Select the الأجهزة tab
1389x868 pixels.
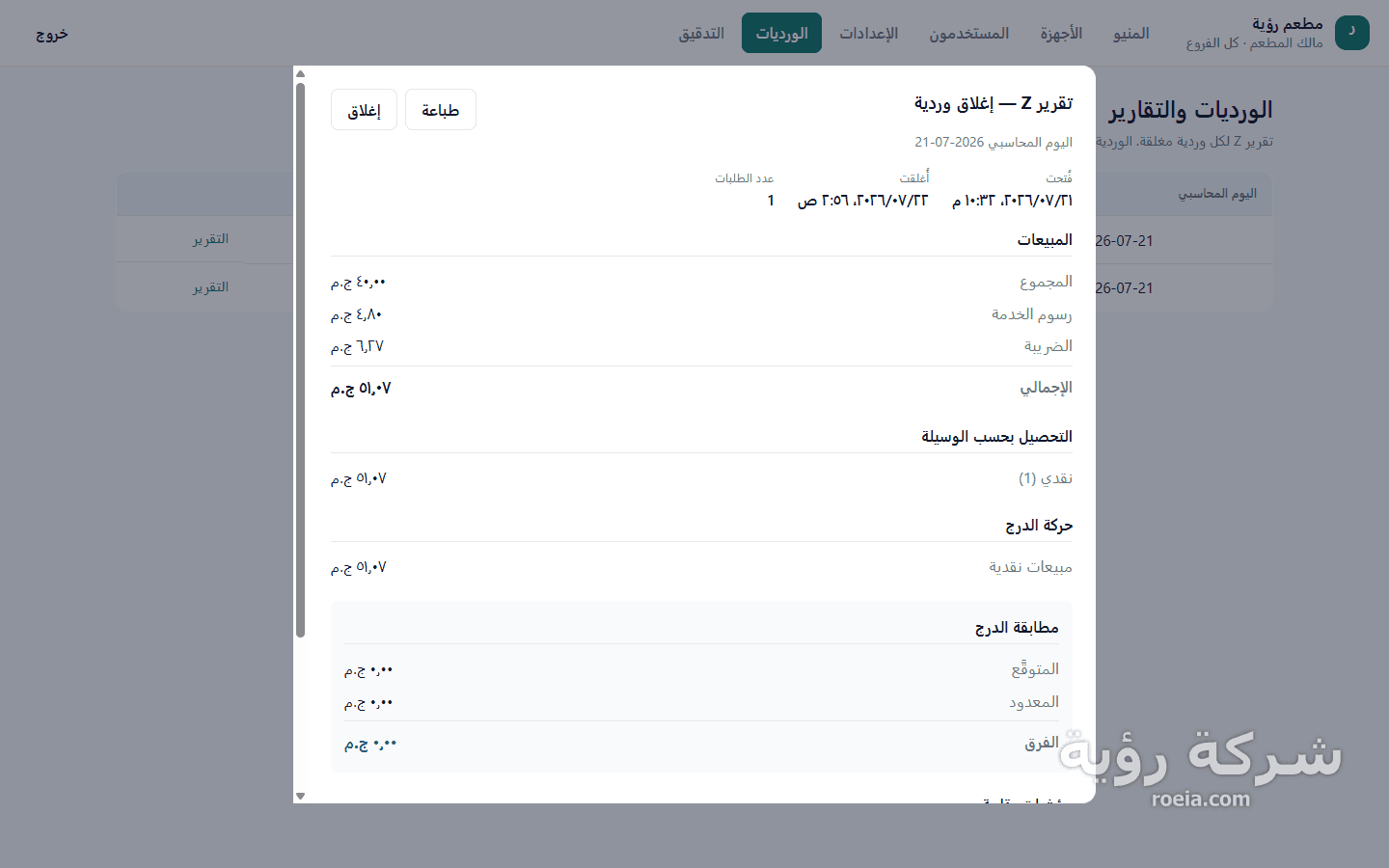tap(1061, 33)
